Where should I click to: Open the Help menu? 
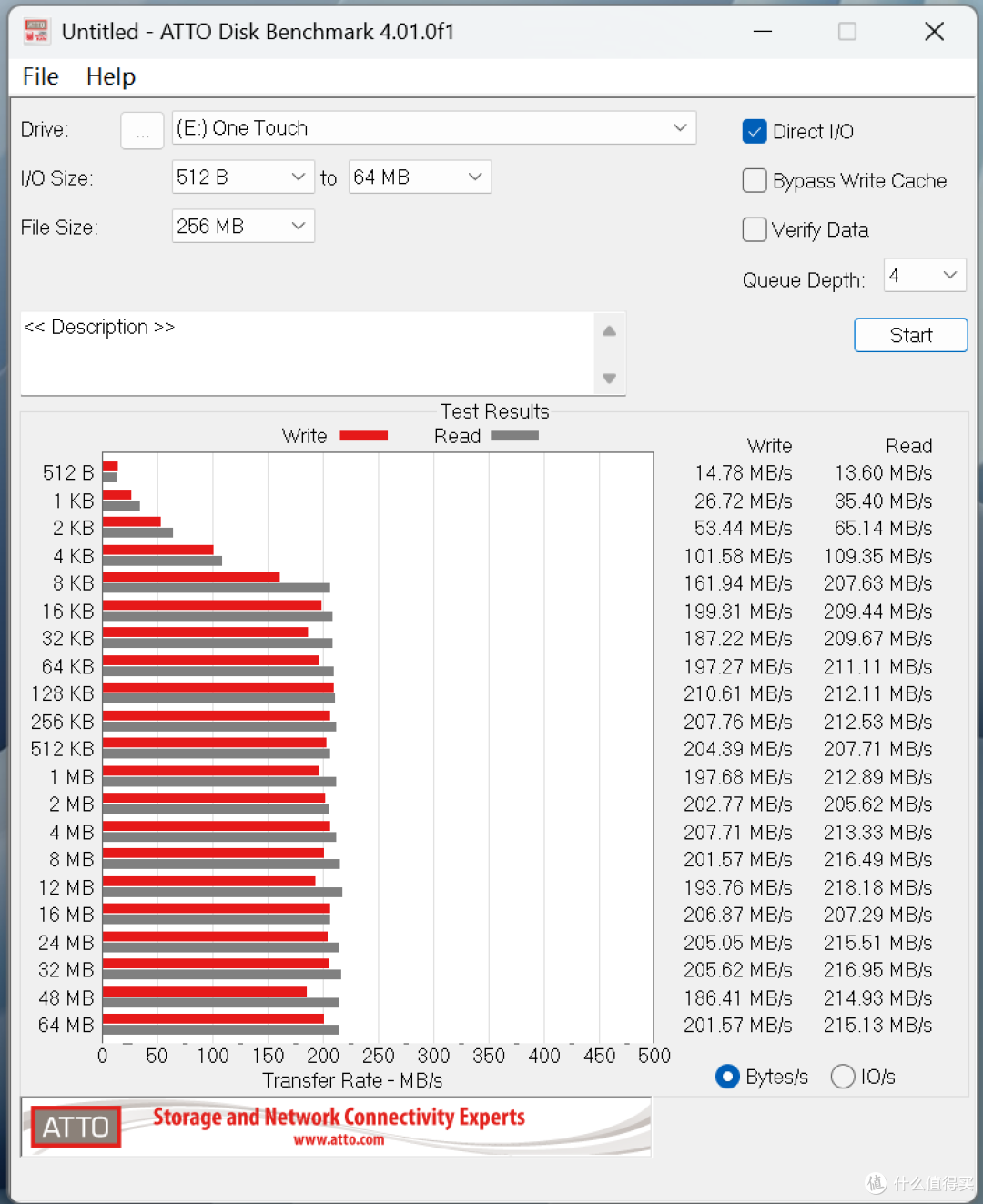point(111,76)
